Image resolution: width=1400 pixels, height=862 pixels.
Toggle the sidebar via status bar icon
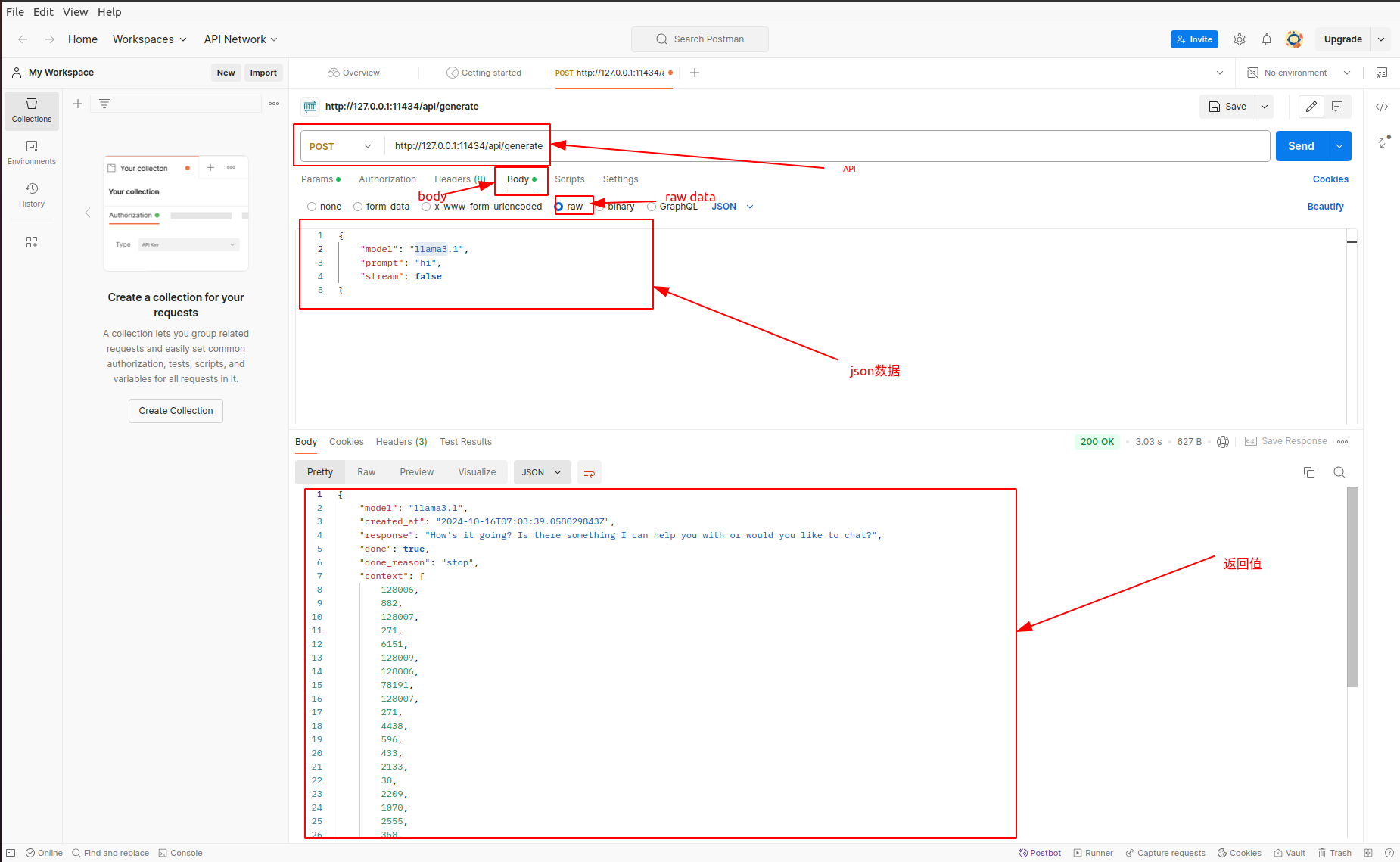pyautogui.click(x=11, y=853)
